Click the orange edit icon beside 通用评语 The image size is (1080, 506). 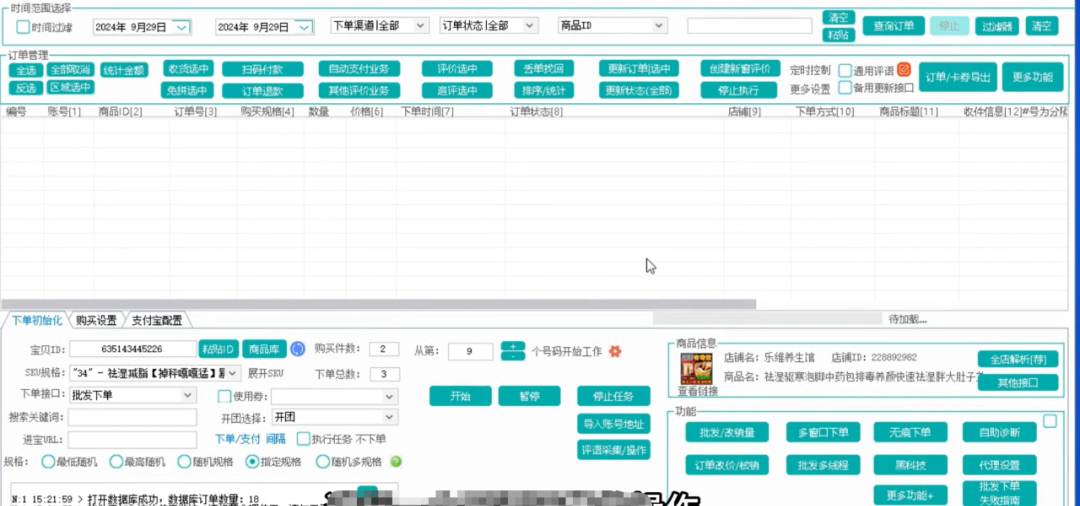904,70
